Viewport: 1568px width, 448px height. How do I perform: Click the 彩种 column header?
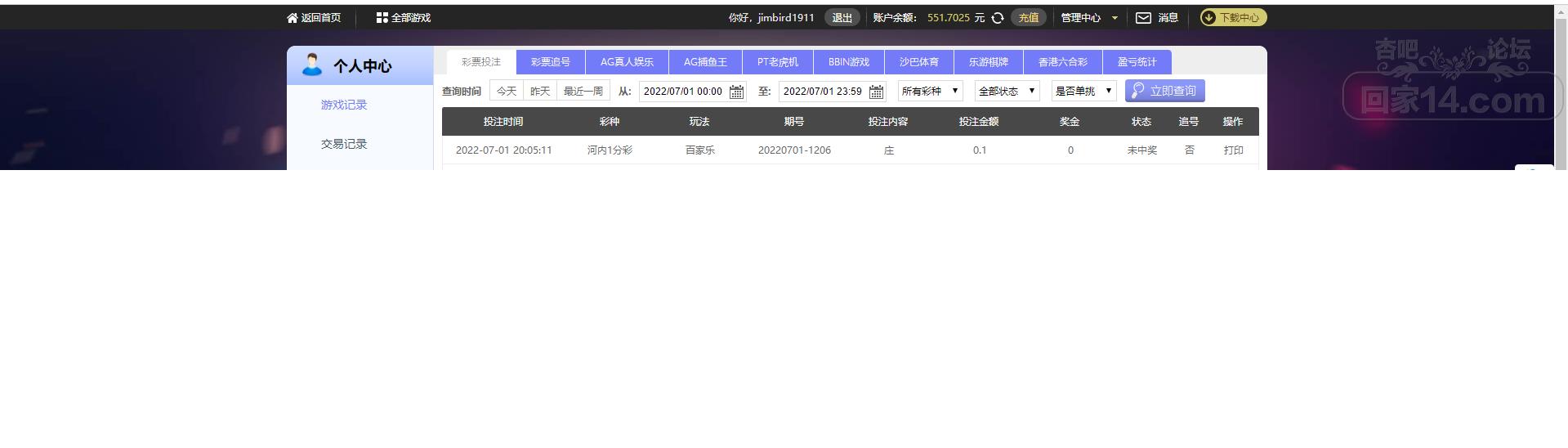[x=610, y=121]
